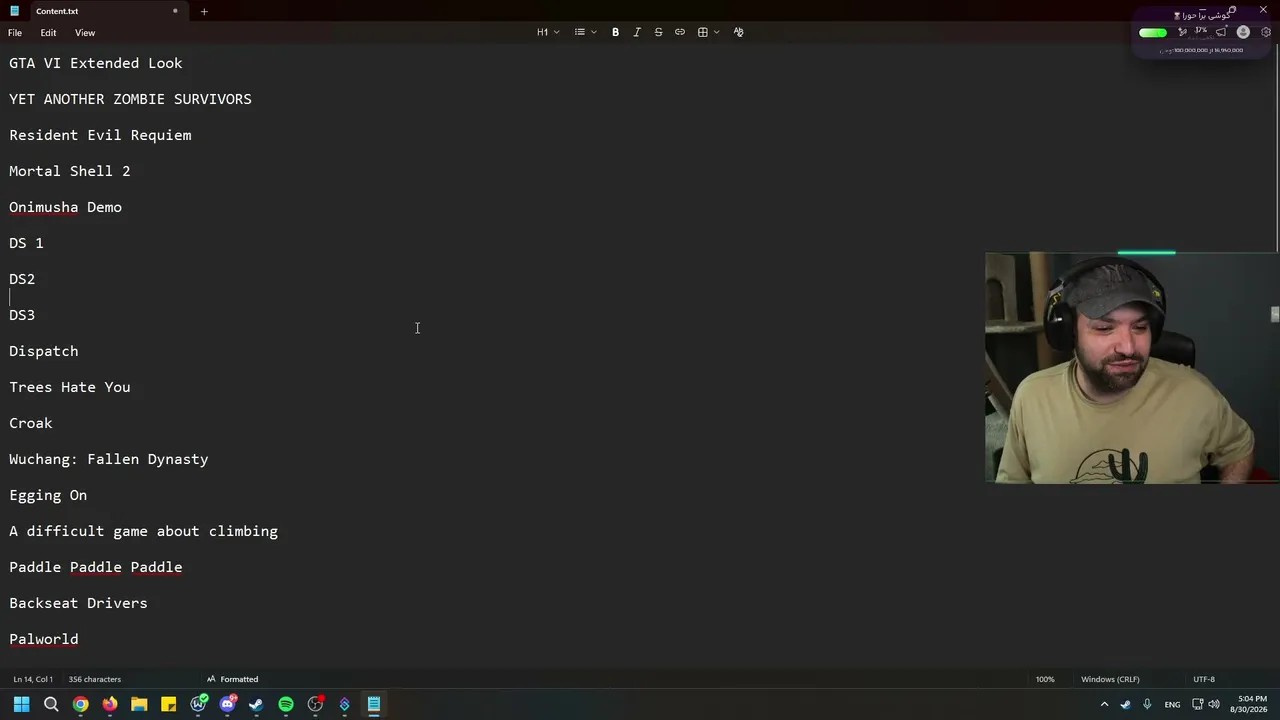Open the H1 heading style dropdown

click(548, 32)
